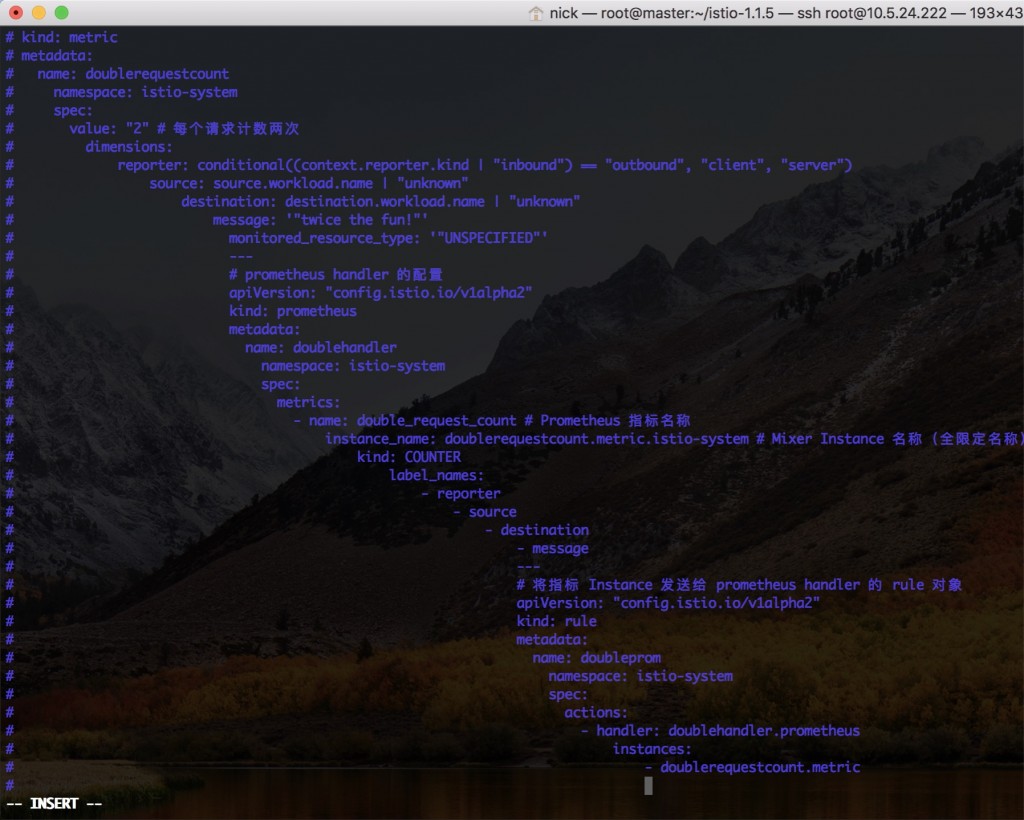The height and width of the screenshot is (820, 1024).
Task: Click the 'metrics:' line
Action: (308, 403)
